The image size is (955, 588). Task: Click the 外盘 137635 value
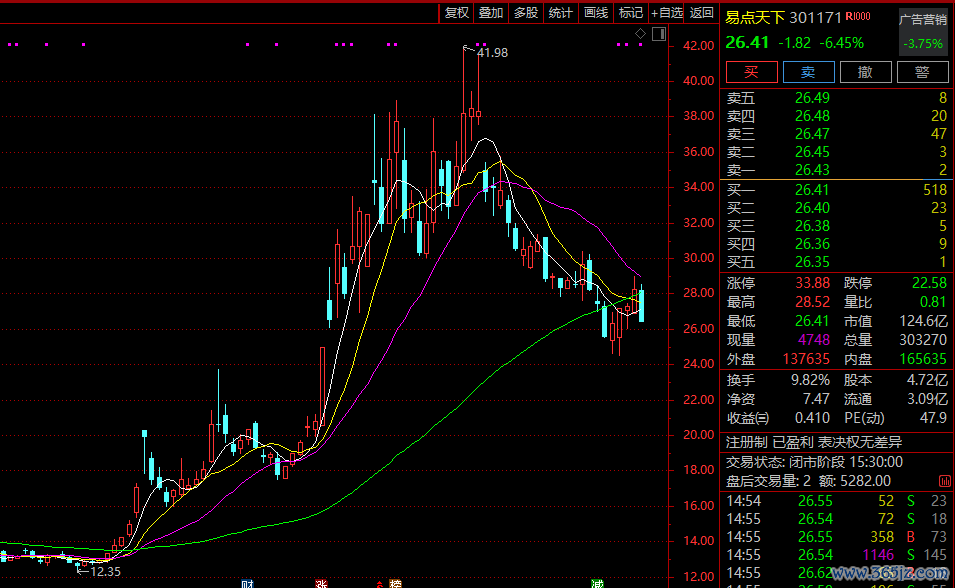point(806,360)
